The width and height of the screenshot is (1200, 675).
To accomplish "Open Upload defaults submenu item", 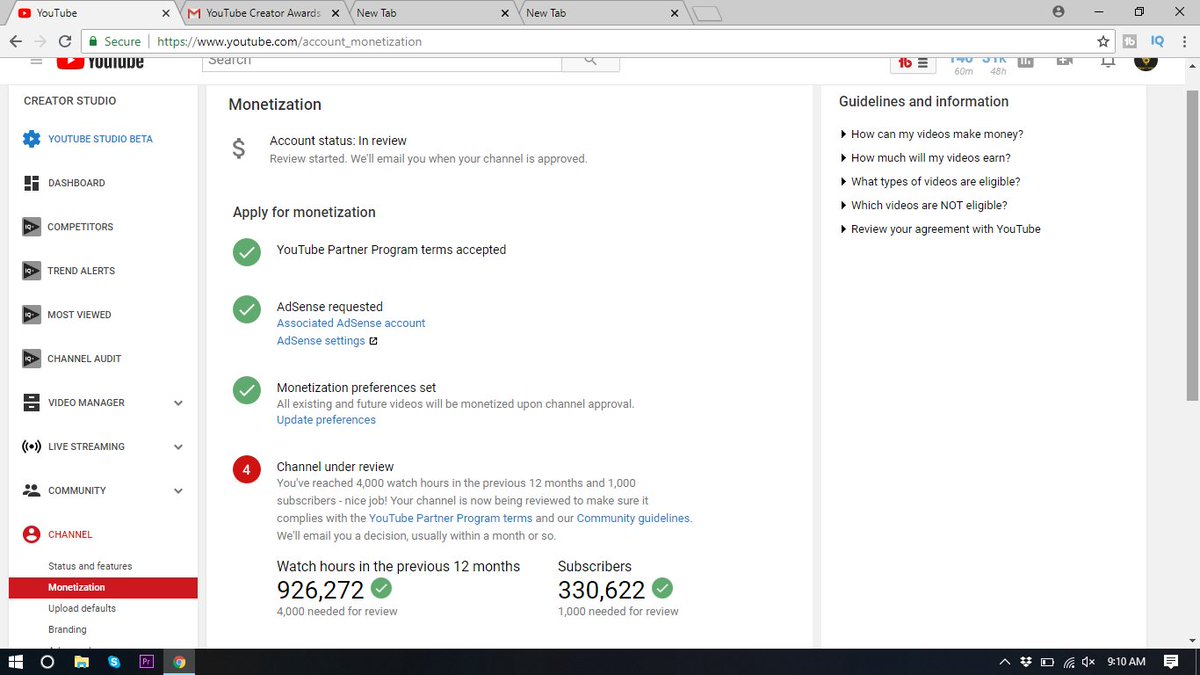I will coord(82,608).
